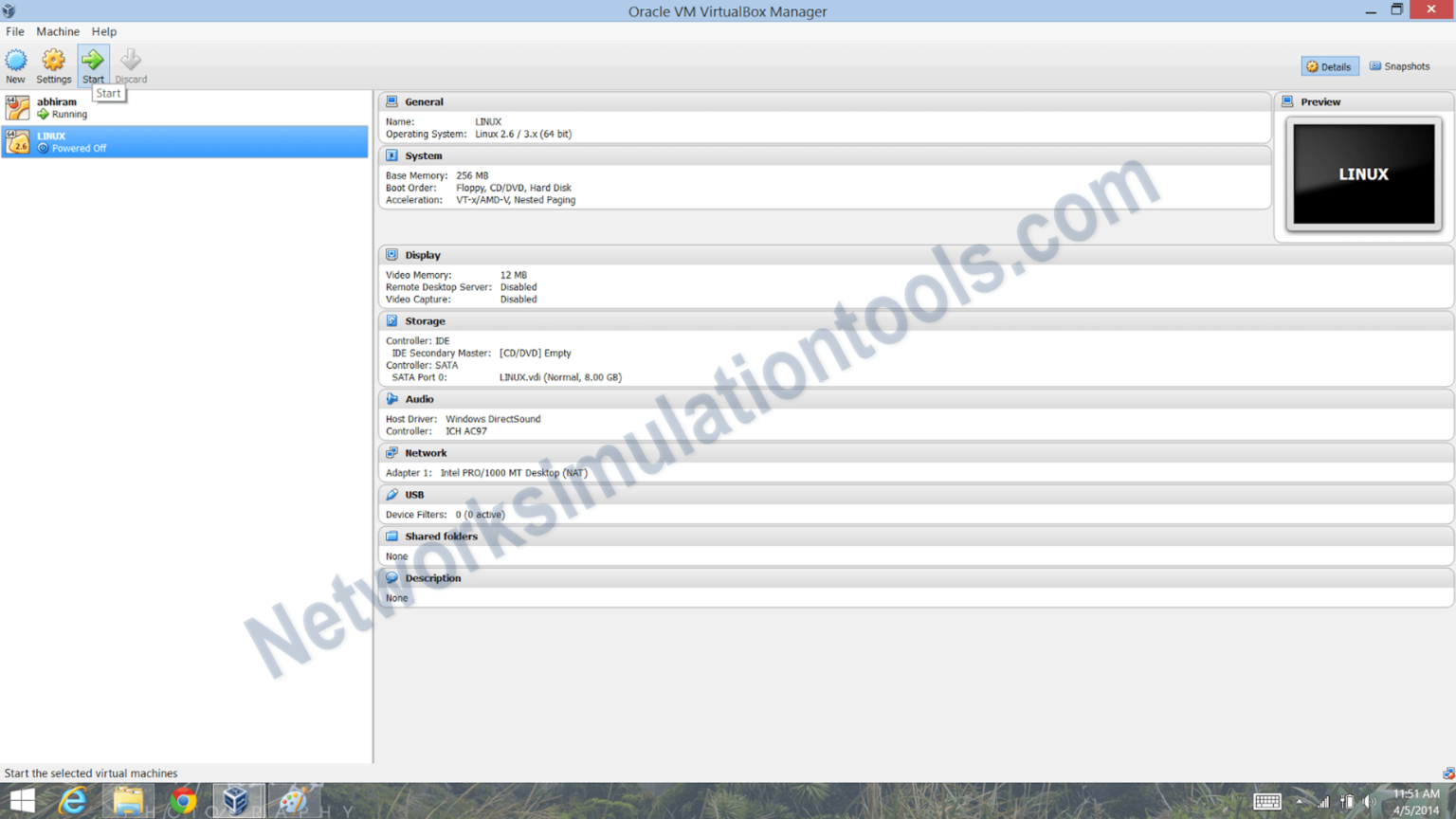Image resolution: width=1456 pixels, height=819 pixels.
Task: Click the Audio section icon
Action: pyautogui.click(x=392, y=398)
